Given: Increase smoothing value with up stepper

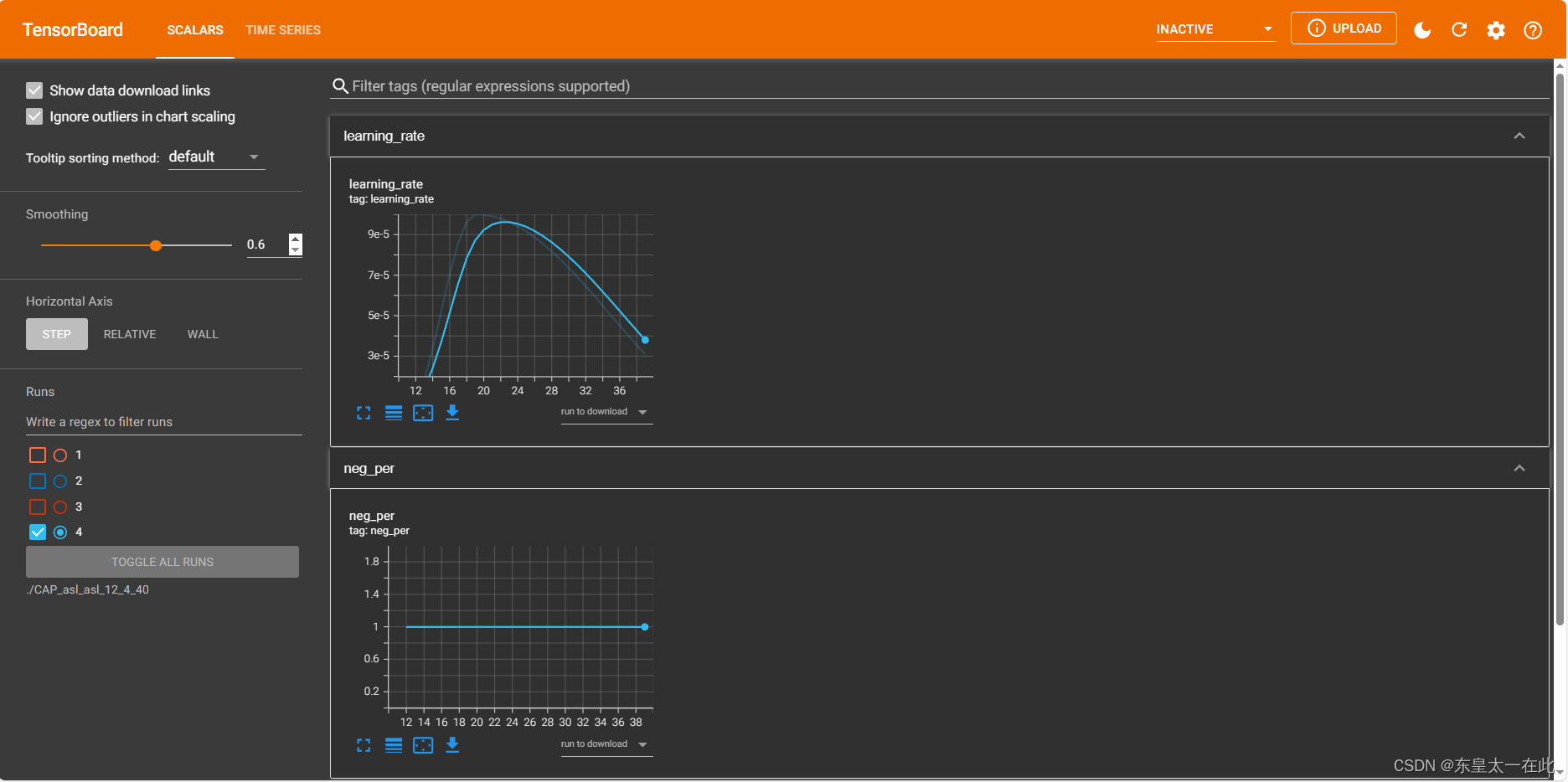Looking at the screenshot, I should click(x=295, y=239).
